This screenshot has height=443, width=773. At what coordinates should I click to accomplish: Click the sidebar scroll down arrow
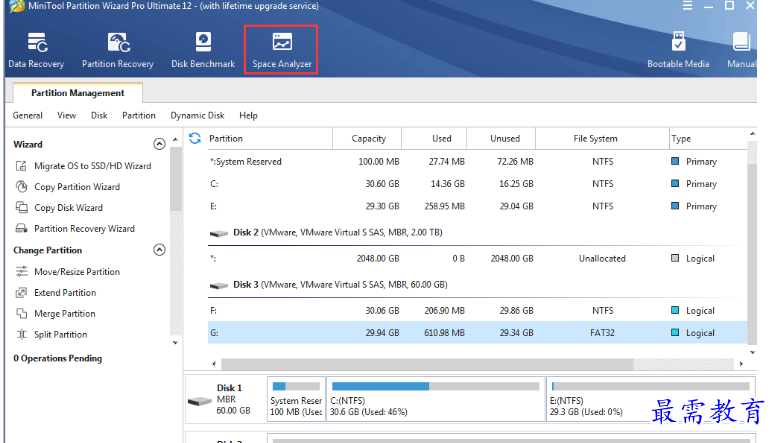pos(176,343)
